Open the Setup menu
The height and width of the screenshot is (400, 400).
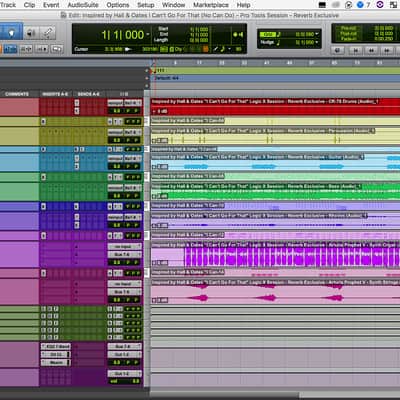[x=146, y=5]
